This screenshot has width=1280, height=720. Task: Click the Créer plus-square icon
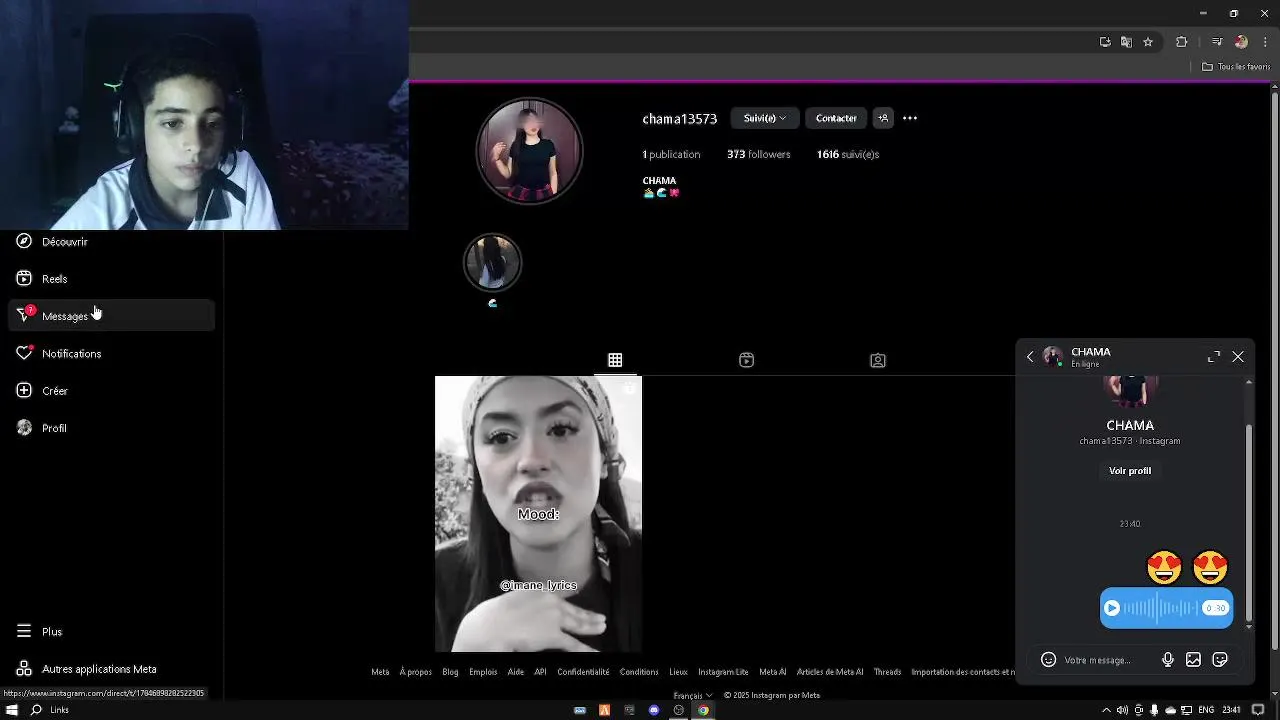coord(24,391)
